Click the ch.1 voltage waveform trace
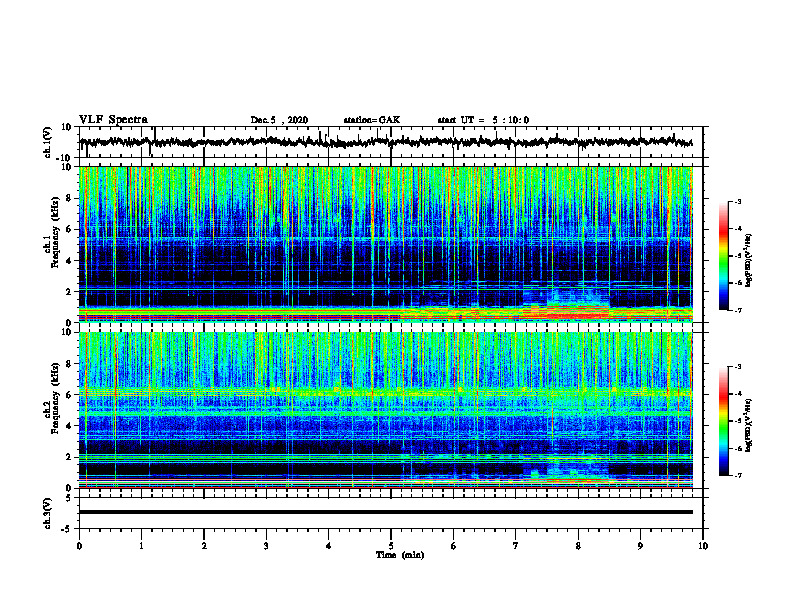 pyautogui.click(x=386, y=142)
